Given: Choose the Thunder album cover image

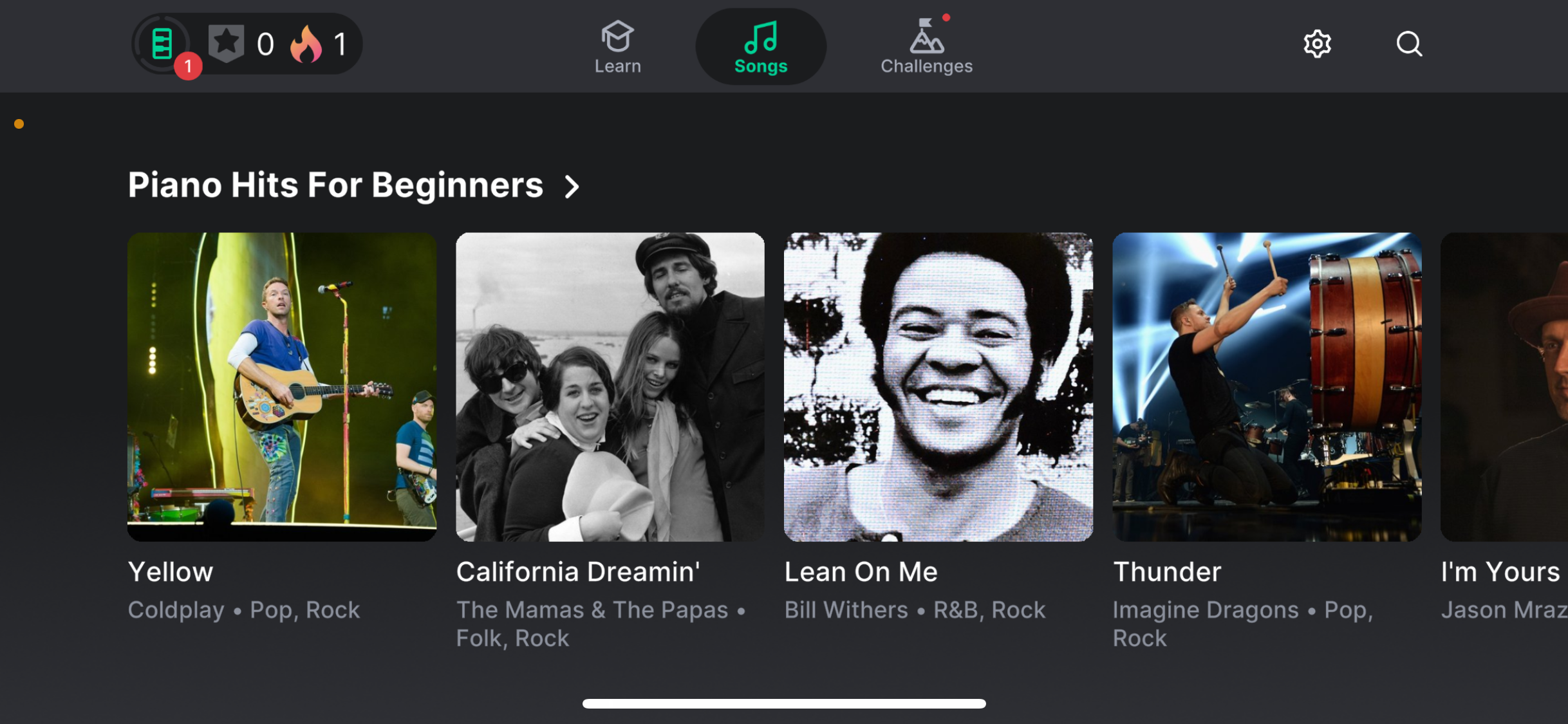Looking at the screenshot, I should click(1266, 387).
